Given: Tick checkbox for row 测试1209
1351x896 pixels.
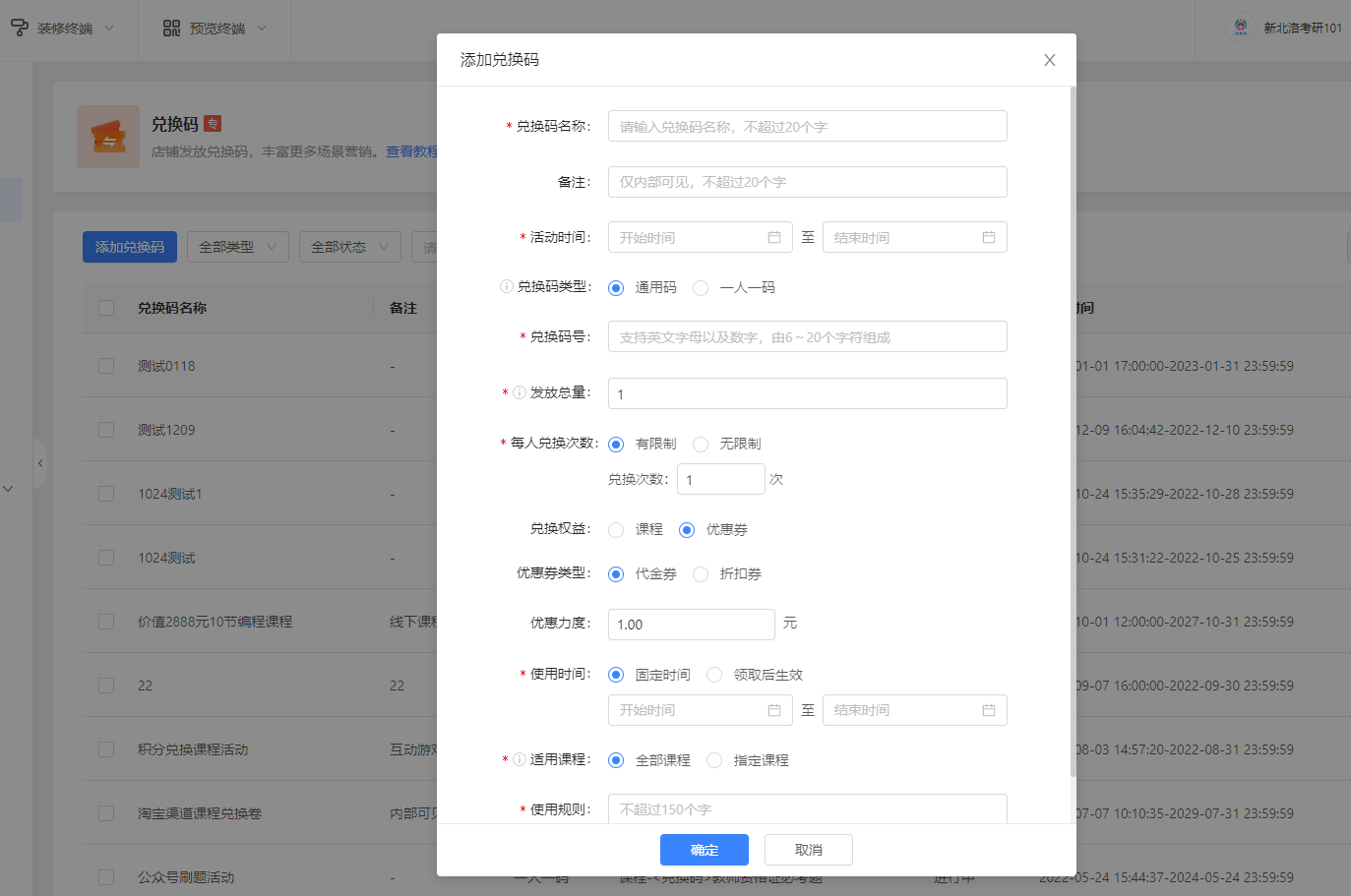Looking at the screenshot, I should (106, 430).
